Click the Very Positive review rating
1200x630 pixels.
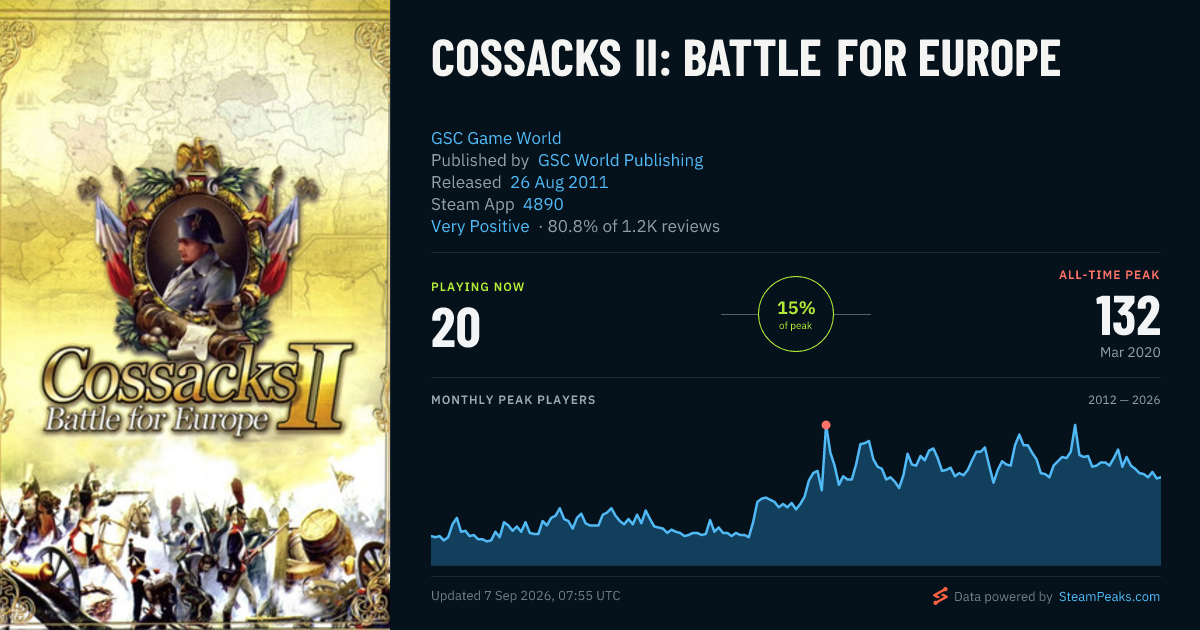(480, 226)
